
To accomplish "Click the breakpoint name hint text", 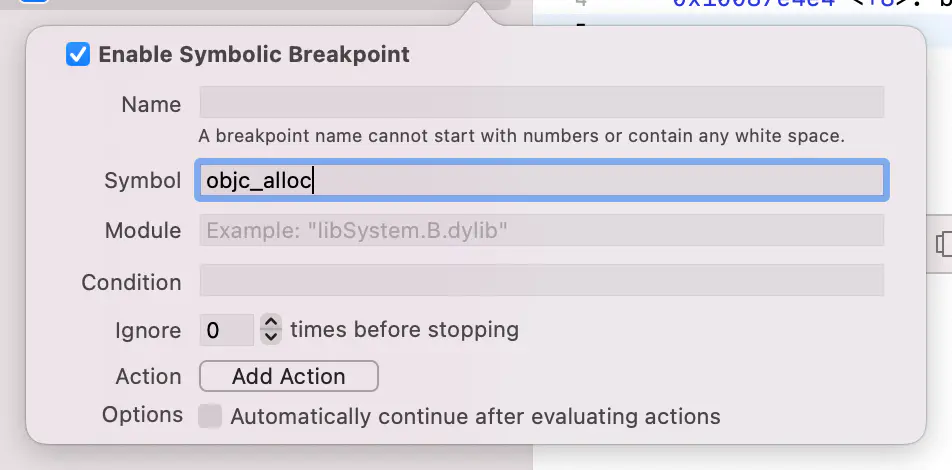I will [522, 136].
